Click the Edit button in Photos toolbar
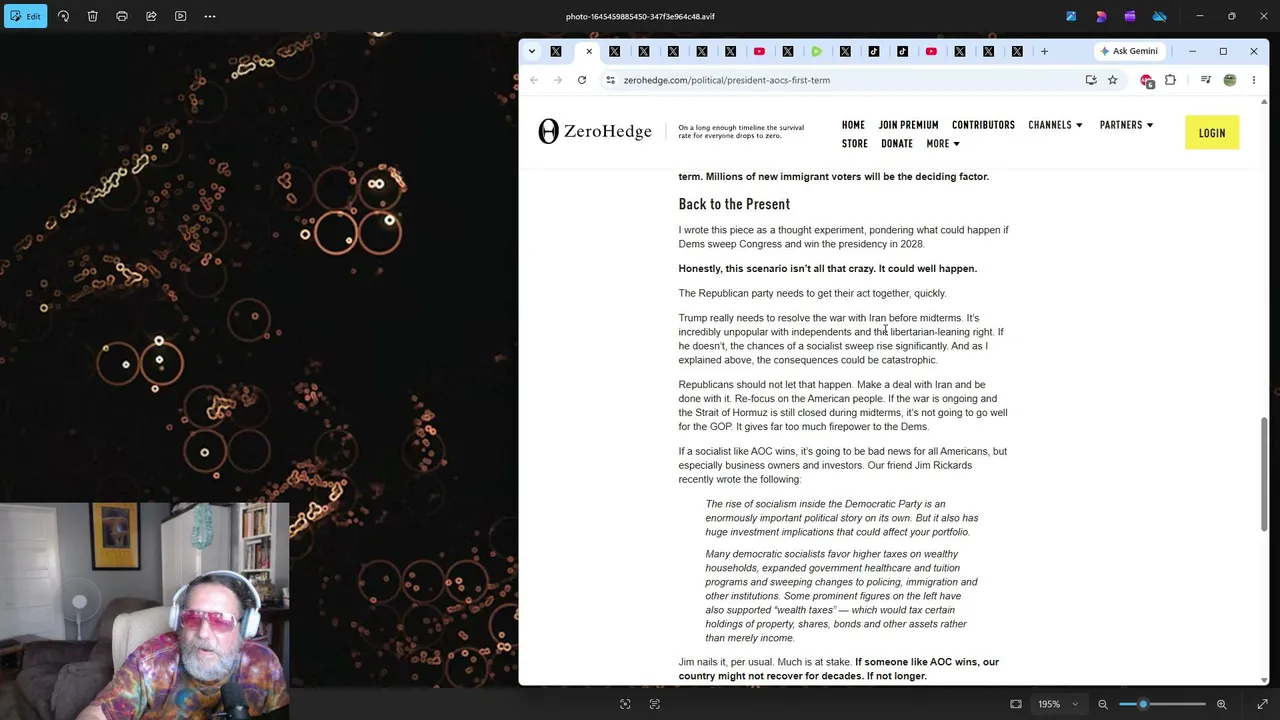 [x=25, y=16]
